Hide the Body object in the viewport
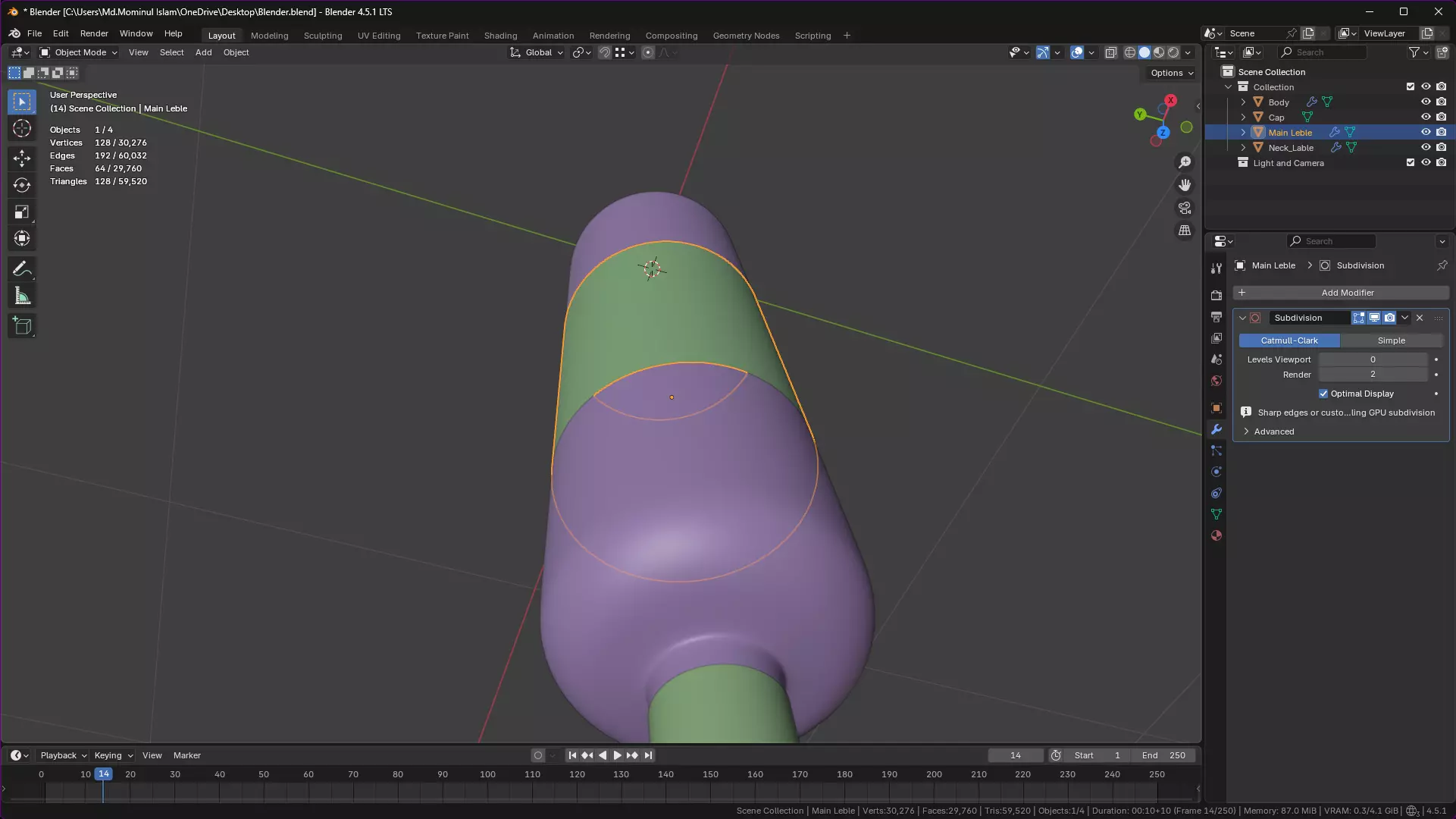 click(1426, 102)
